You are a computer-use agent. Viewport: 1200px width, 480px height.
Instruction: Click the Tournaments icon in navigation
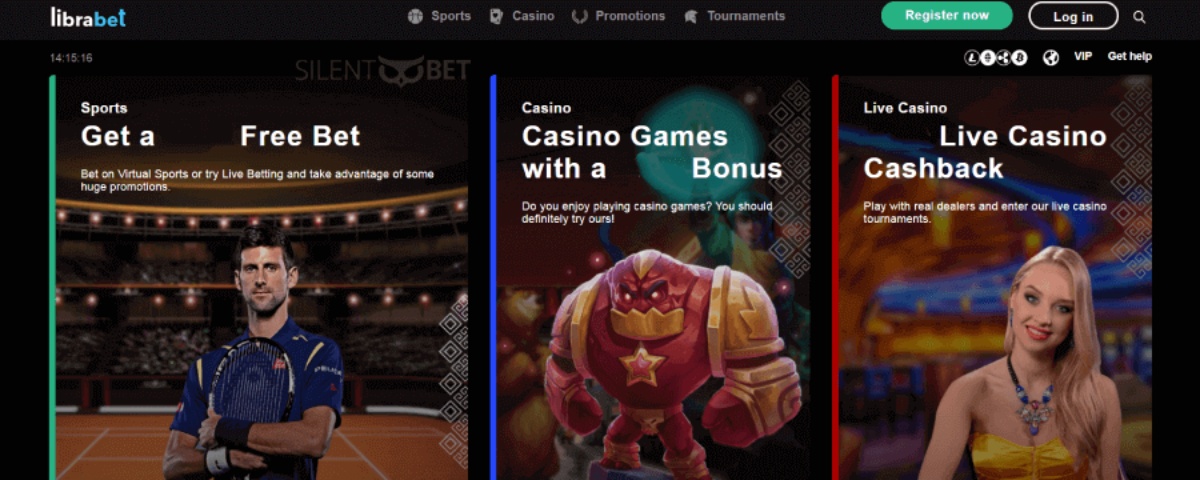click(690, 16)
